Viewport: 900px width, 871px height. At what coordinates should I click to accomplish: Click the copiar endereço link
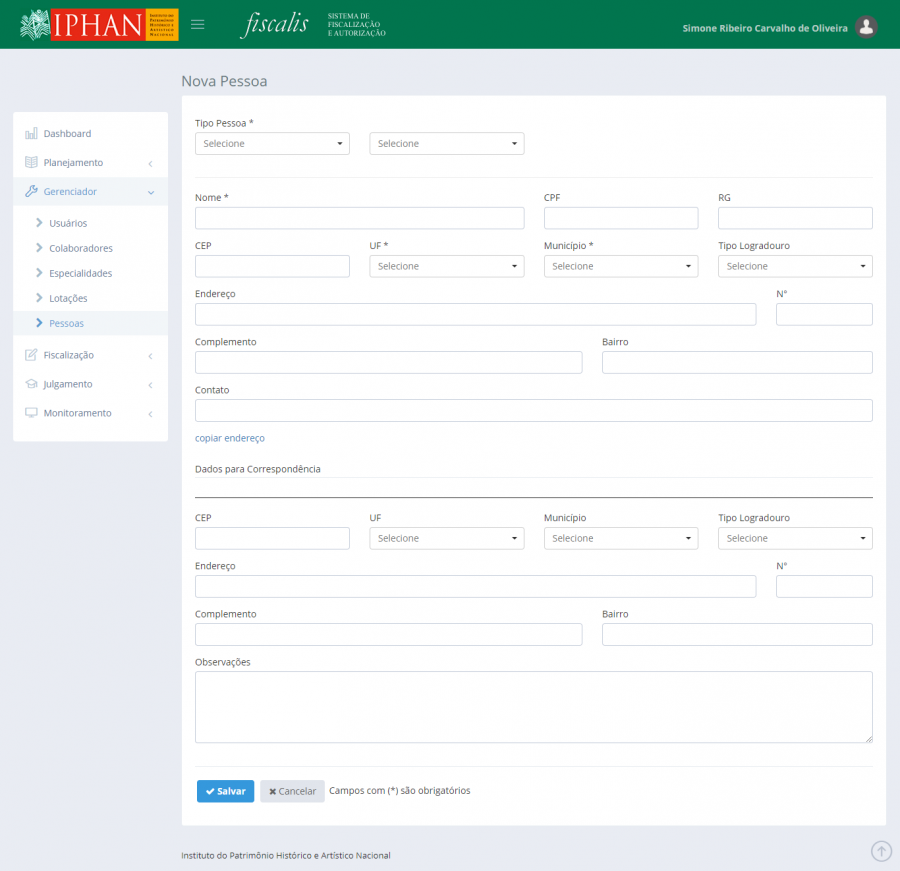point(230,438)
